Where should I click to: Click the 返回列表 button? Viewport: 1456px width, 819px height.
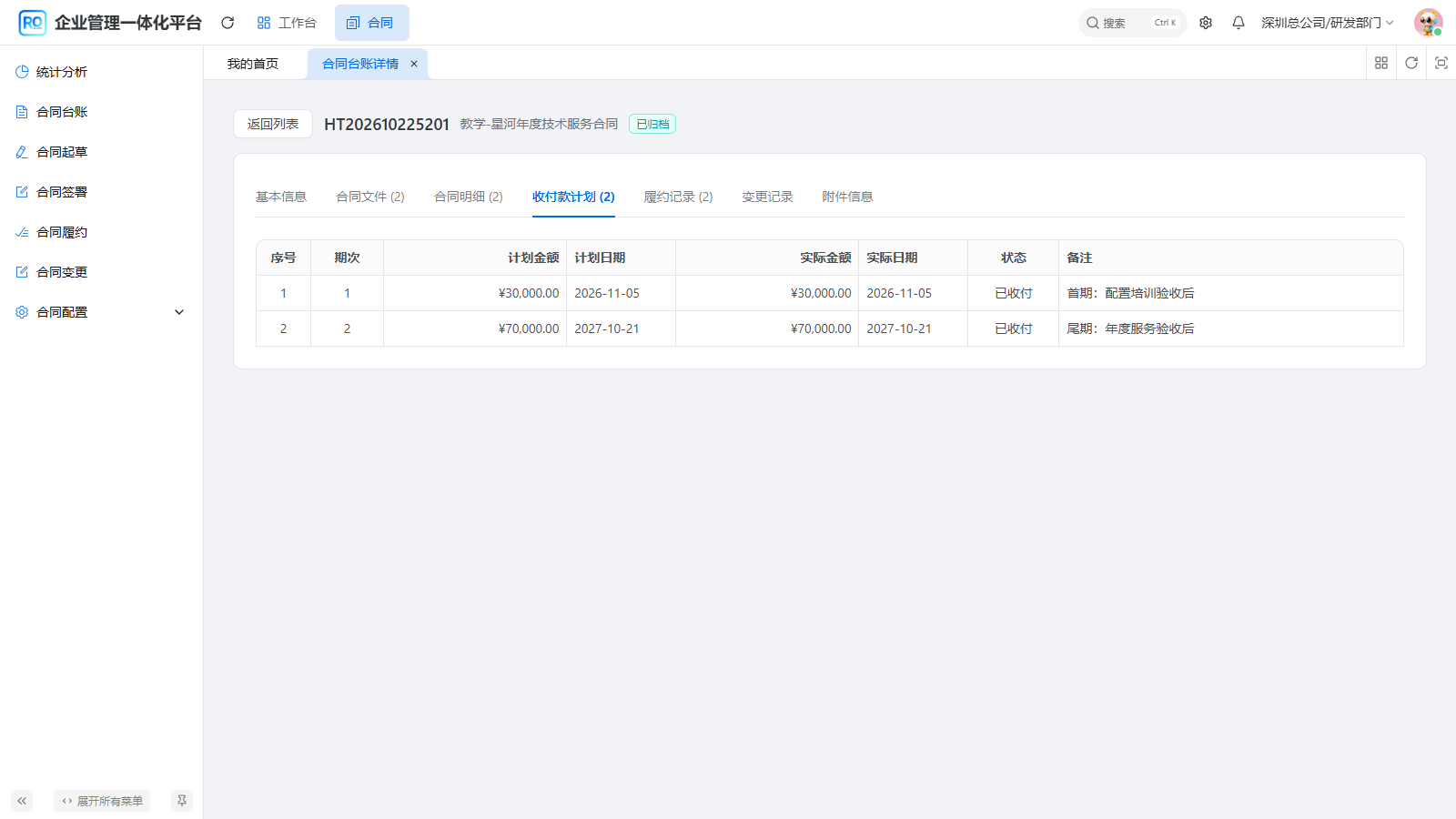click(273, 124)
